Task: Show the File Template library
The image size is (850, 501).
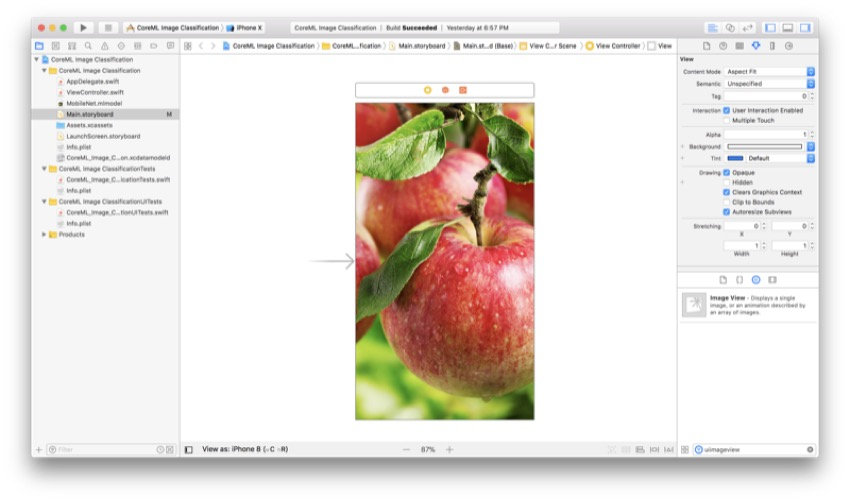Action: (723, 280)
